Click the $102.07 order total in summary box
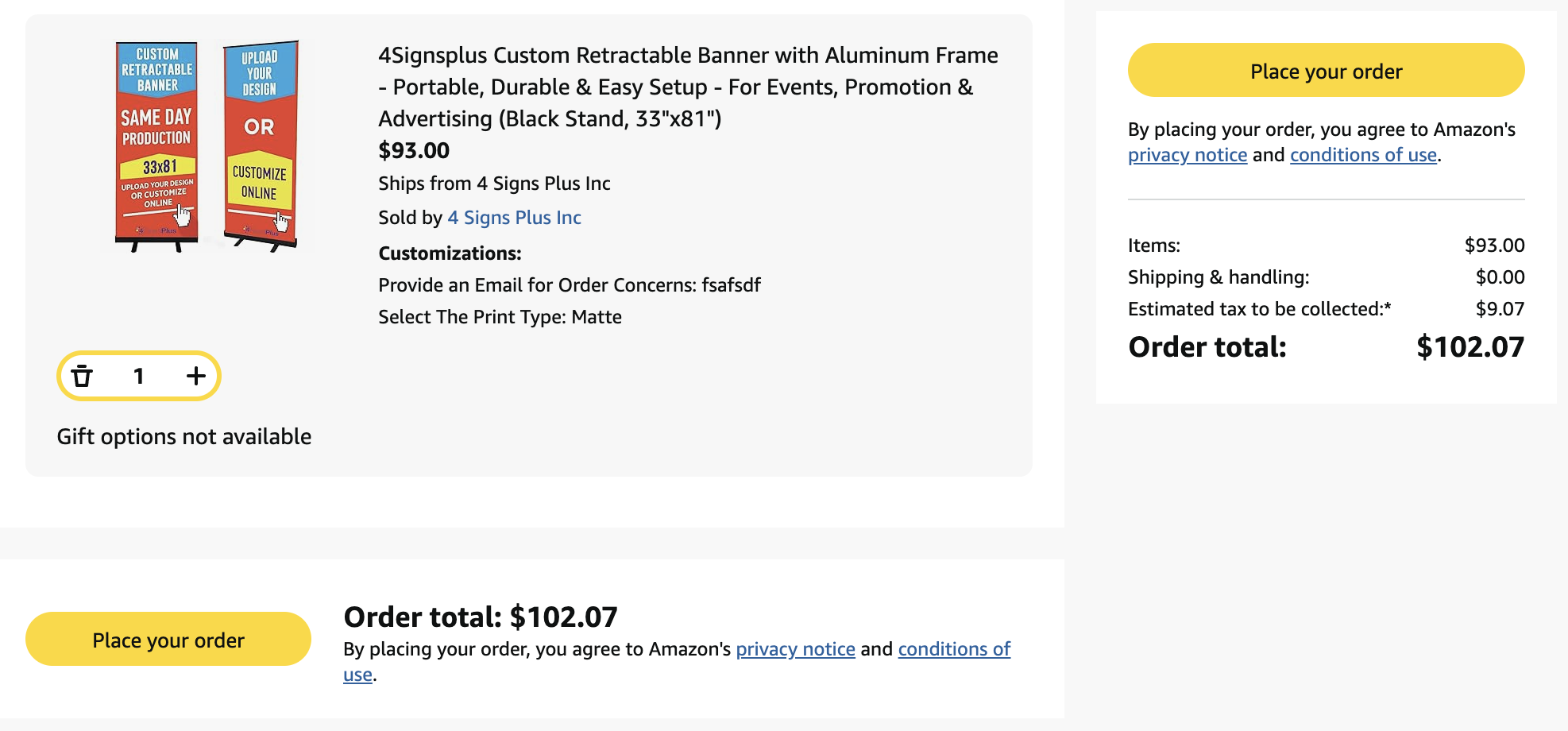Viewport: 1568px width, 731px height. click(x=1470, y=347)
